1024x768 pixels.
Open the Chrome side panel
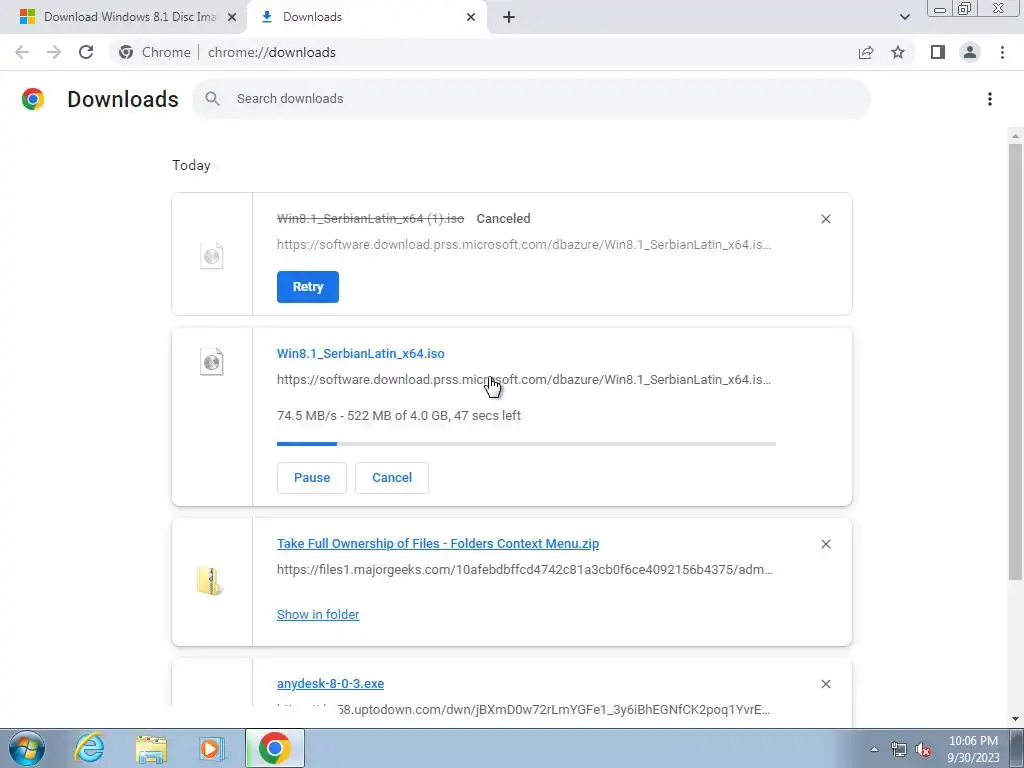[938, 52]
